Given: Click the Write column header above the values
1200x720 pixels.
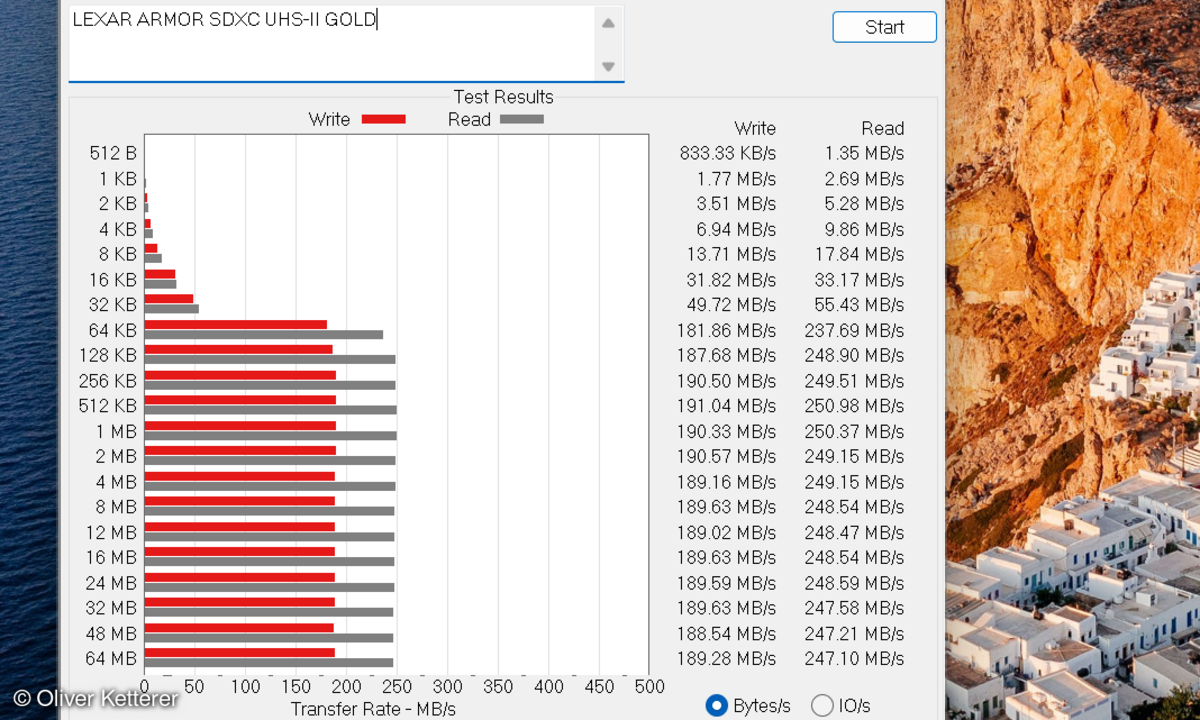Looking at the screenshot, I should coord(755,128).
